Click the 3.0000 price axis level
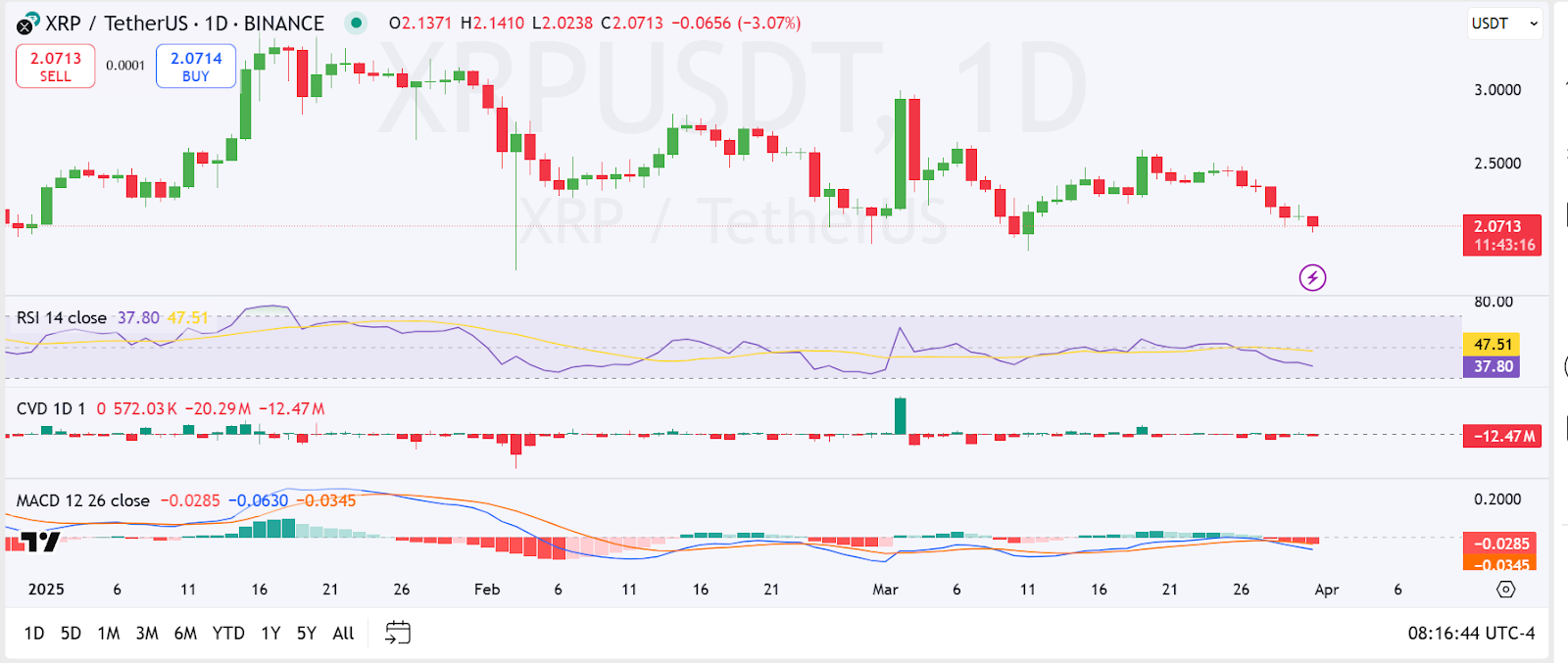1568x663 pixels. pos(1497,90)
